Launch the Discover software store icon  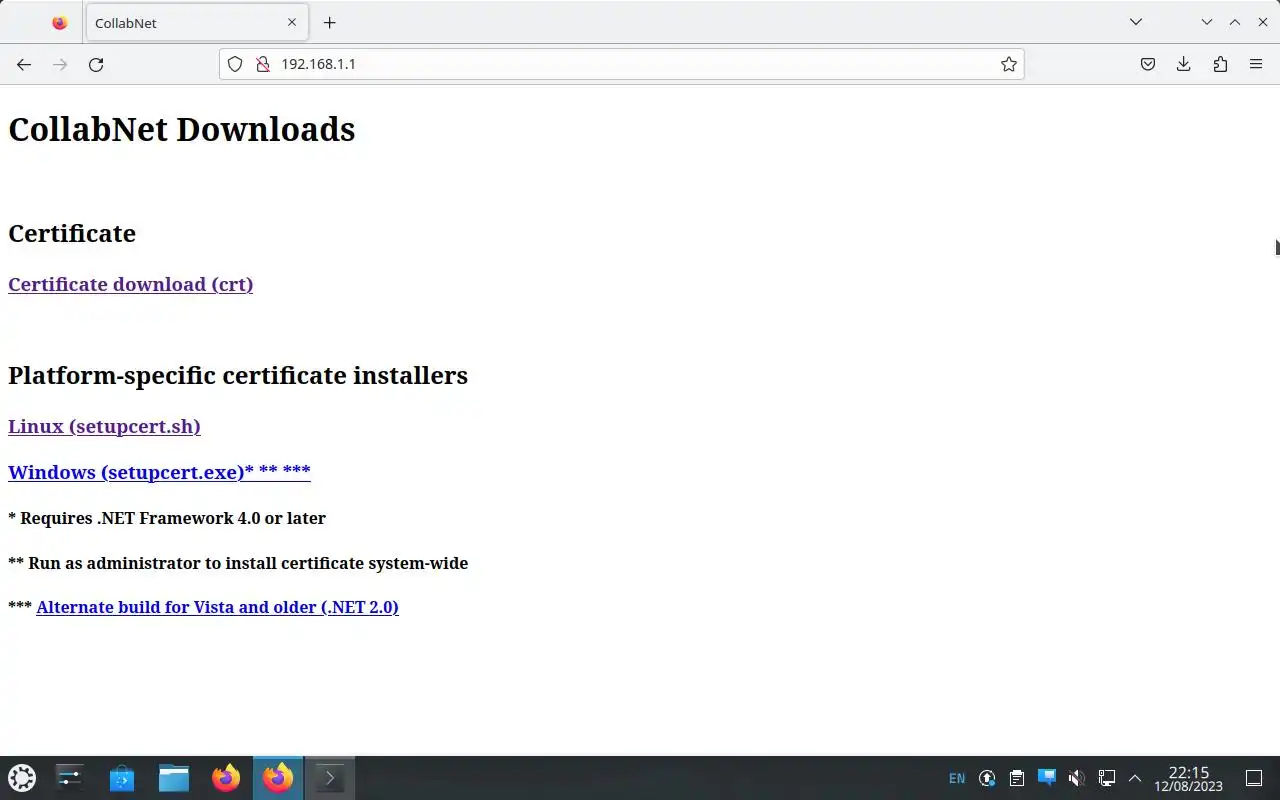tap(122, 778)
